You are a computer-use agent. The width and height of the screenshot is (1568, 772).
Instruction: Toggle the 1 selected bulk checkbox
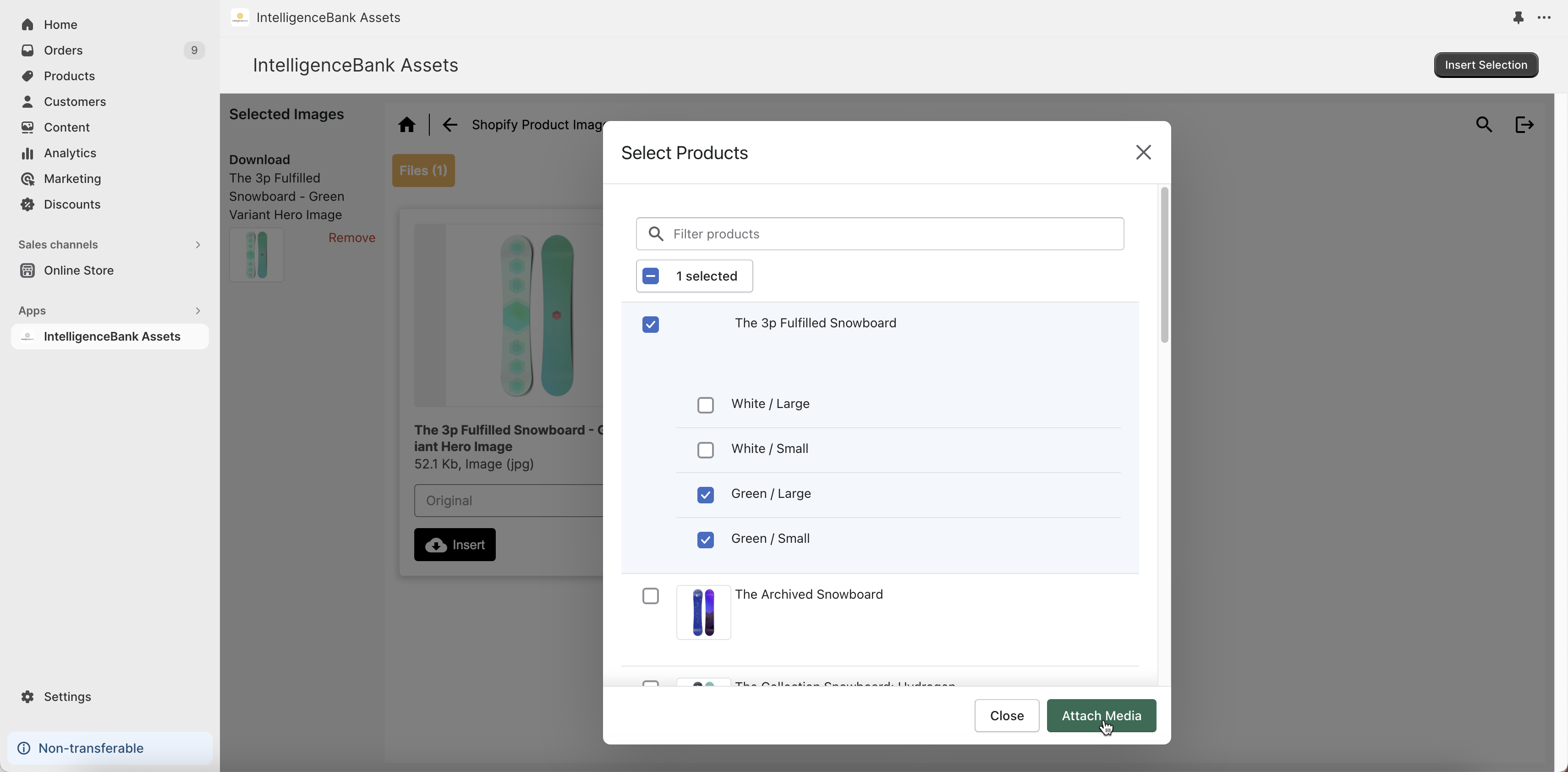[x=650, y=276]
